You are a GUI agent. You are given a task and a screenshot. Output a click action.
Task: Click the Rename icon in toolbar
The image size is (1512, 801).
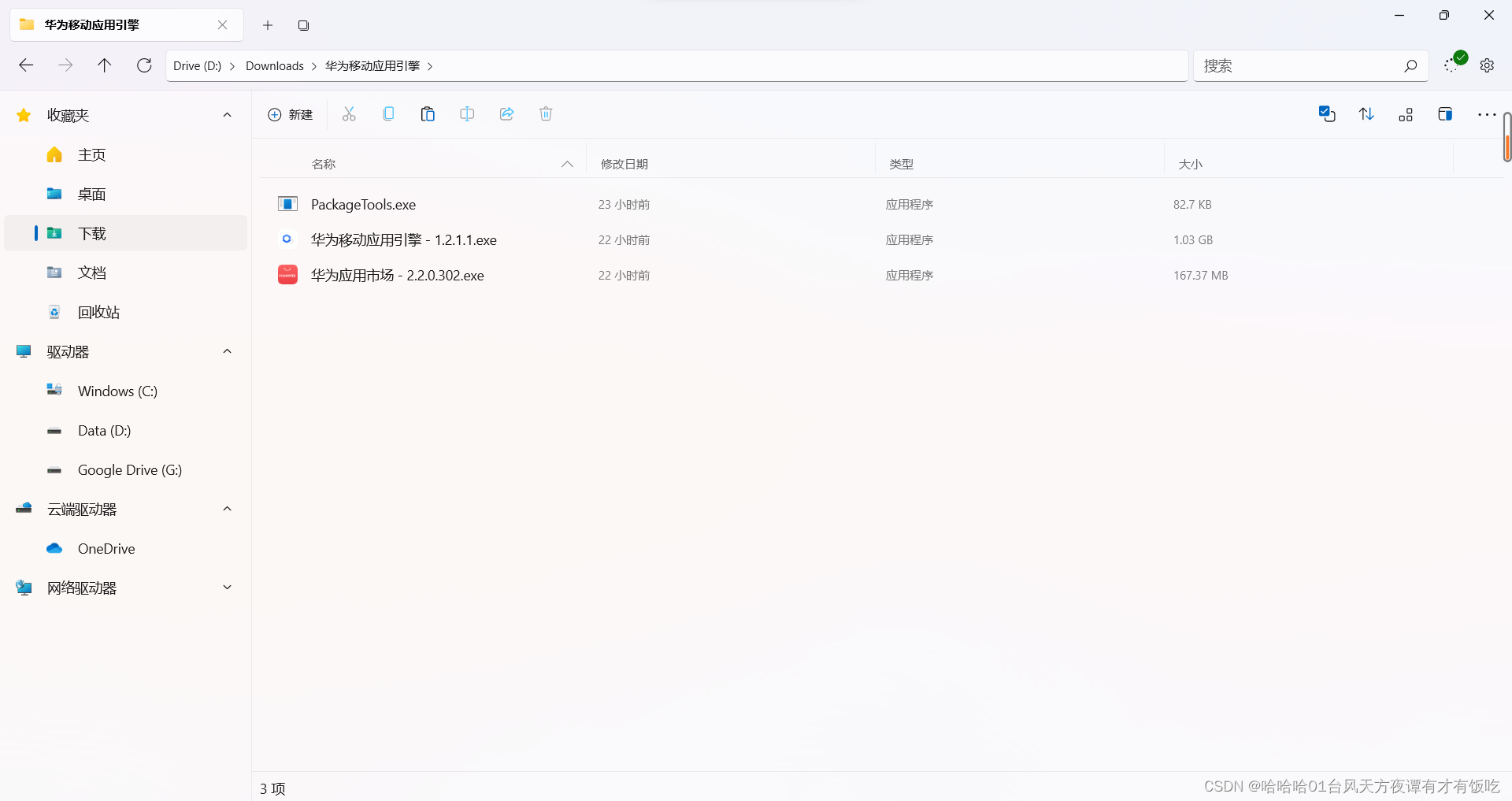pos(467,114)
